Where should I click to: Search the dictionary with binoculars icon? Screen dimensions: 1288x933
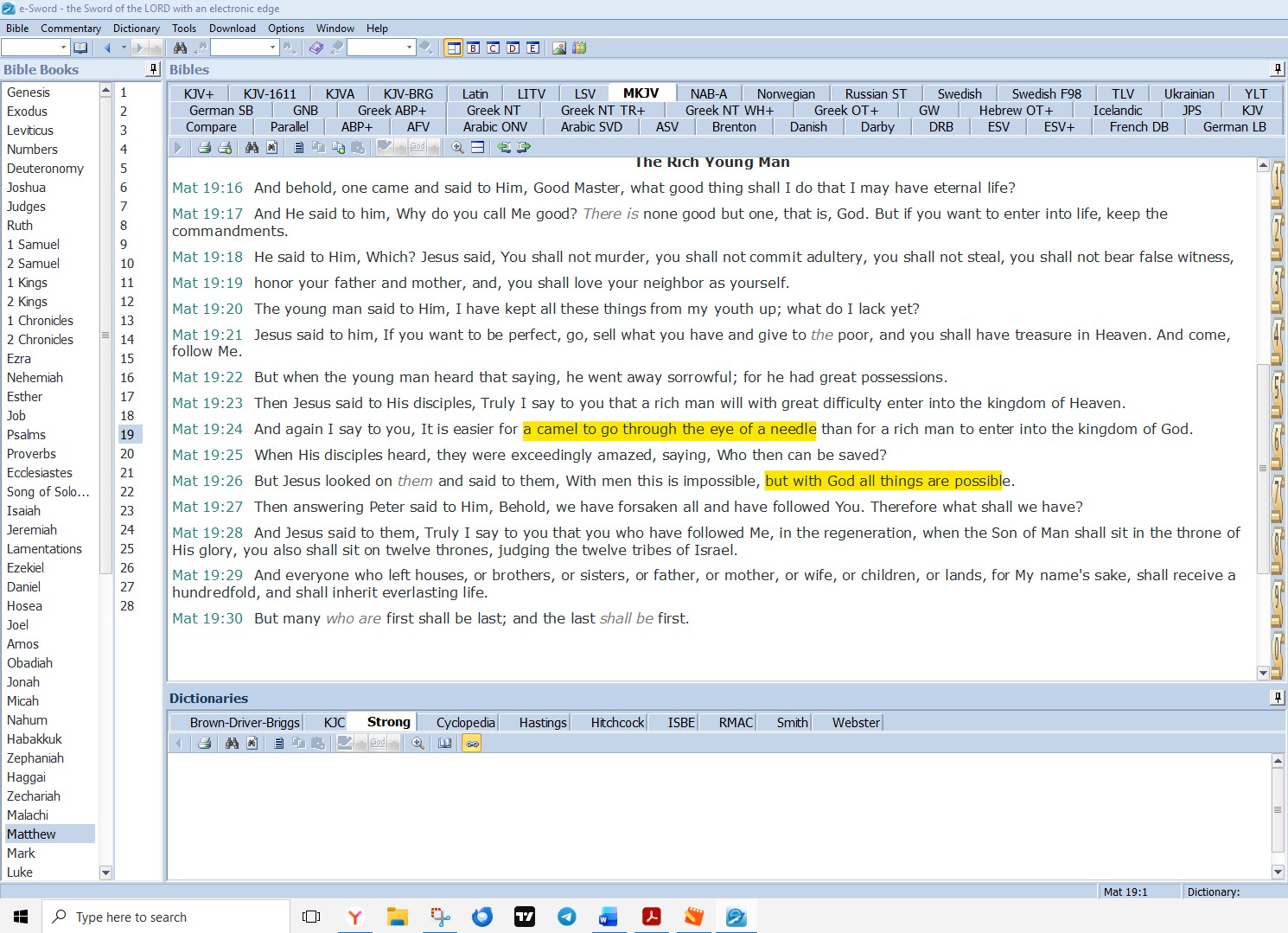point(232,743)
